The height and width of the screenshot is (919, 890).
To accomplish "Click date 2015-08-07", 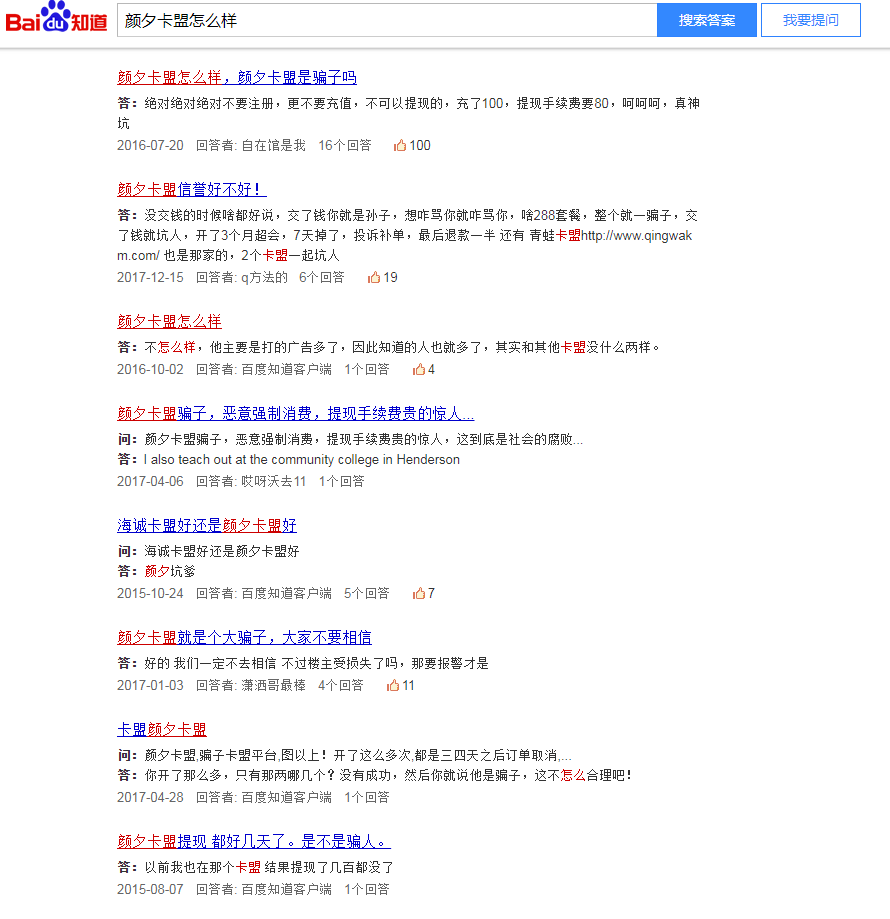I will [150, 889].
